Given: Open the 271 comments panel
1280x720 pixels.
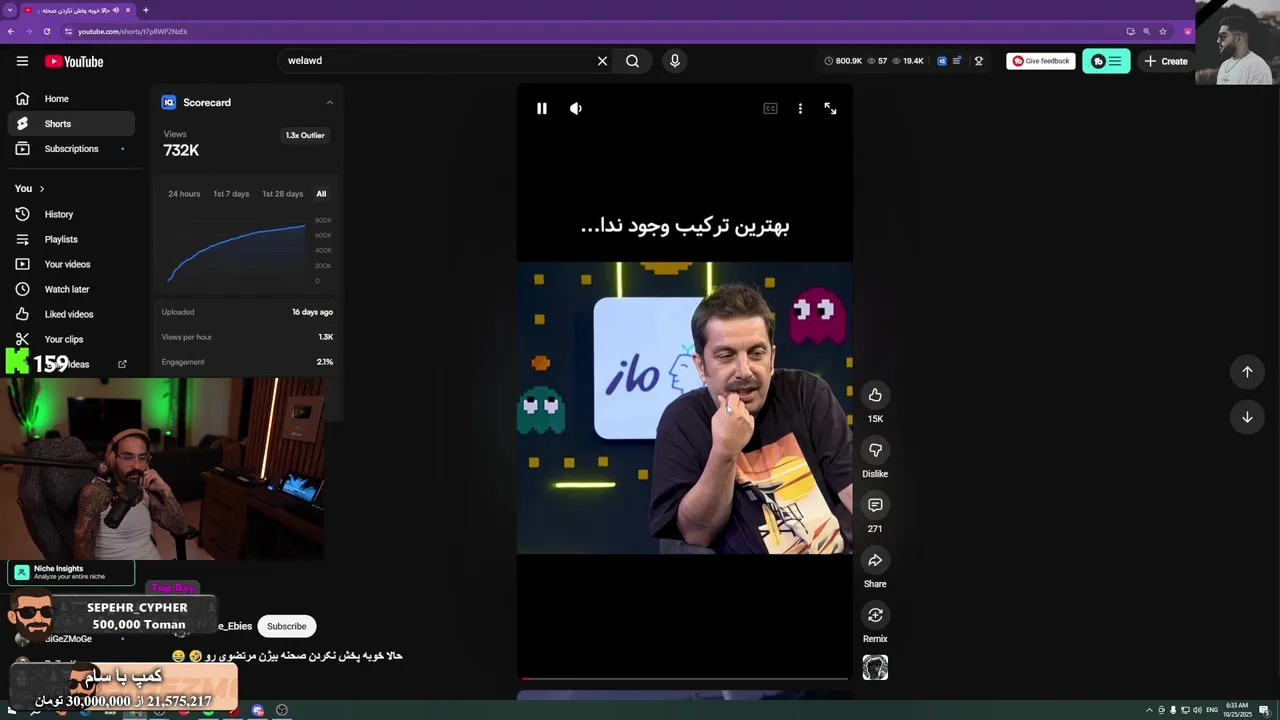Looking at the screenshot, I should [875, 505].
